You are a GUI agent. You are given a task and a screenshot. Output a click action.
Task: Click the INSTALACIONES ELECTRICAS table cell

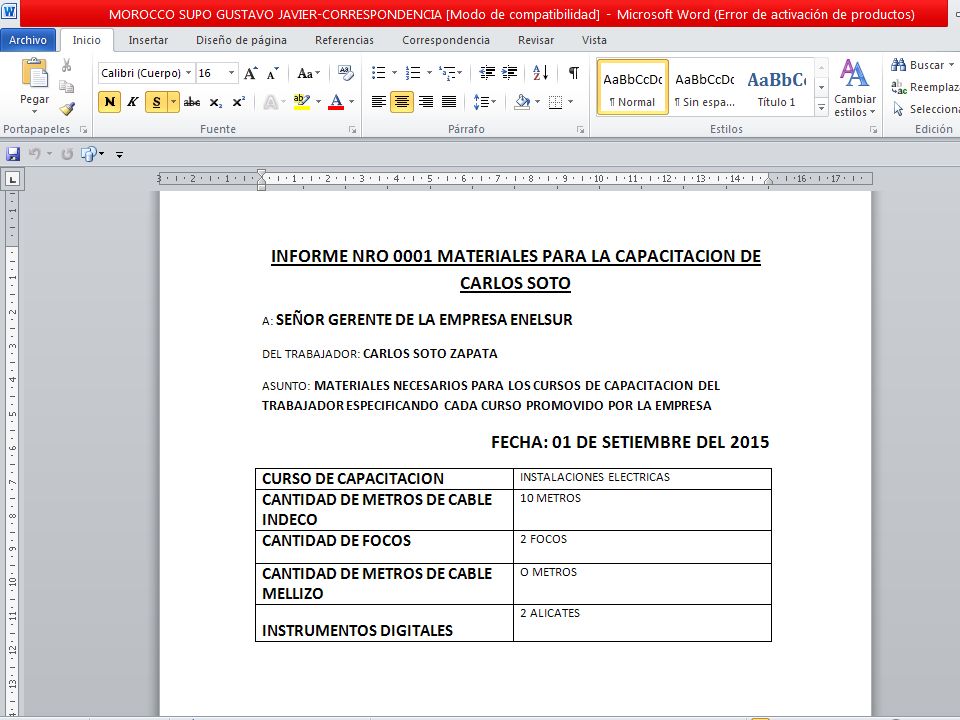click(x=642, y=479)
